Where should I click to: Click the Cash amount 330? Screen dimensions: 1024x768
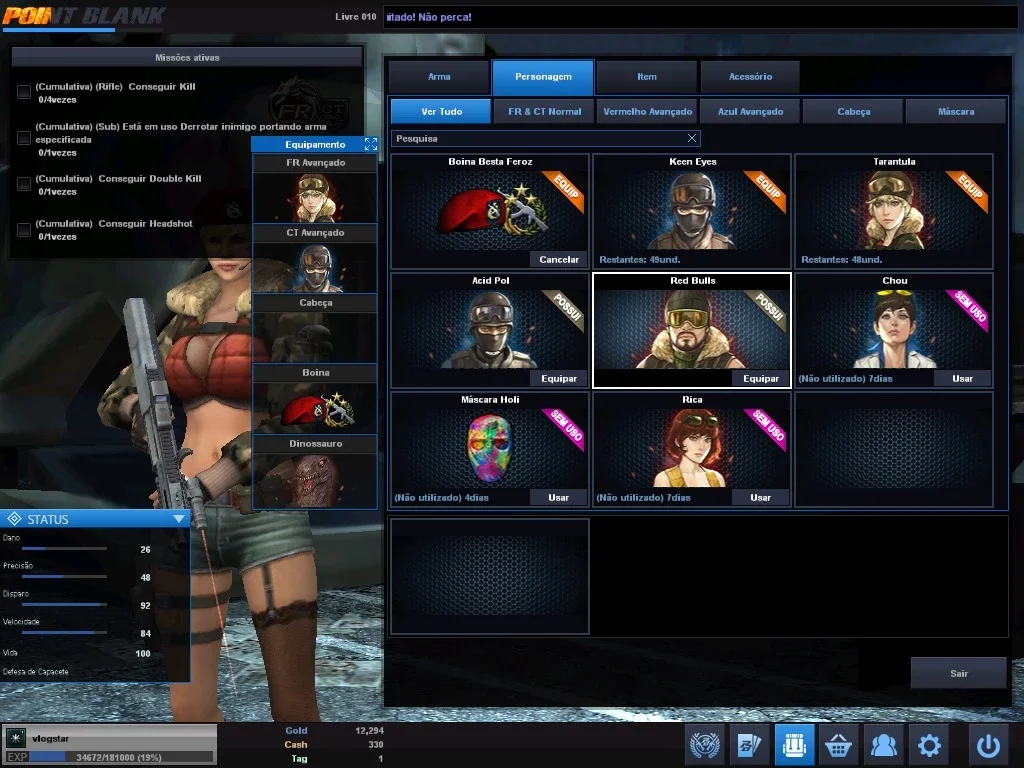(376, 744)
